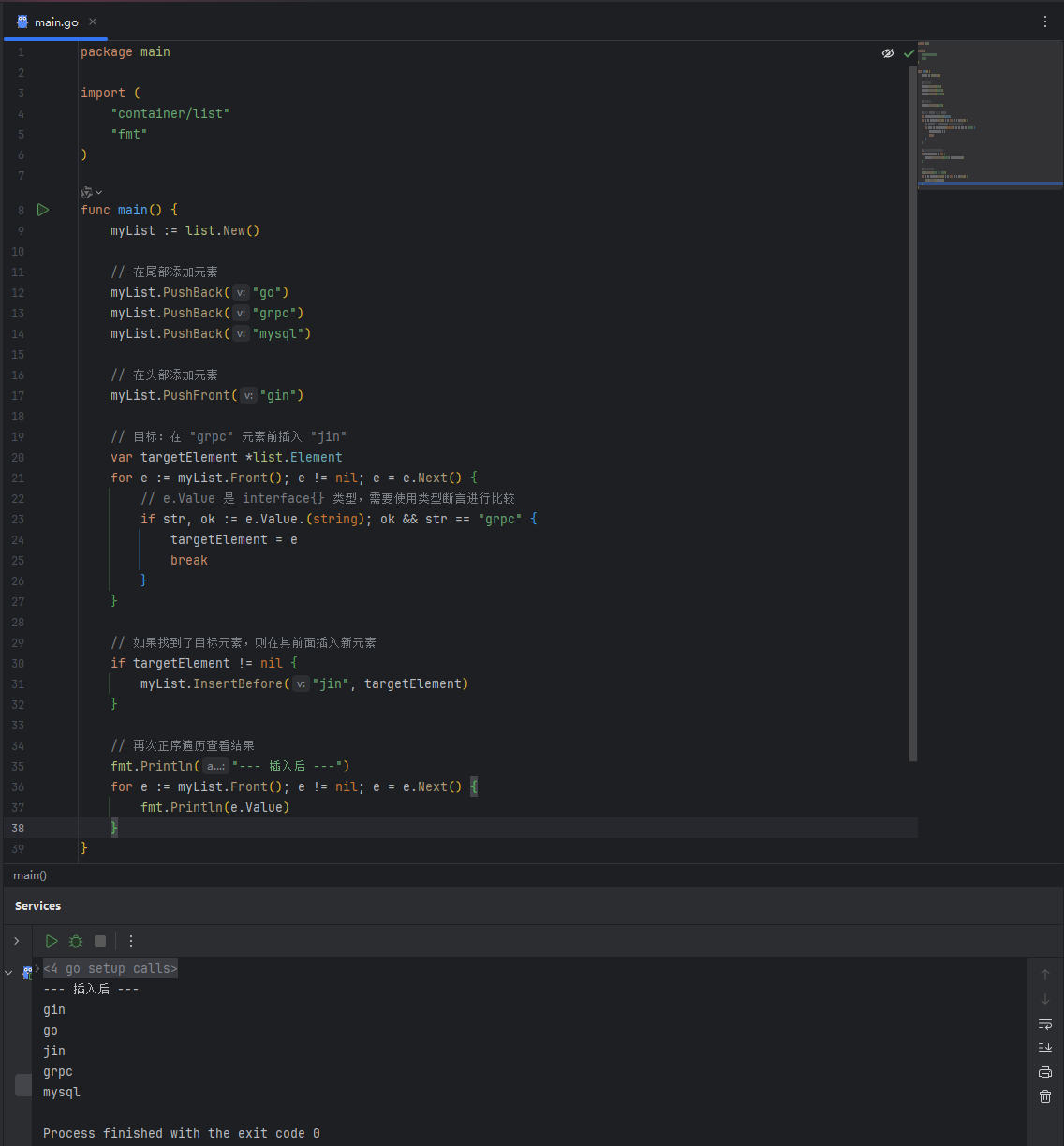This screenshot has height=1146, width=1064.
Task: Click the 'v:' inlay hint before "jin"
Action: click(x=301, y=684)
